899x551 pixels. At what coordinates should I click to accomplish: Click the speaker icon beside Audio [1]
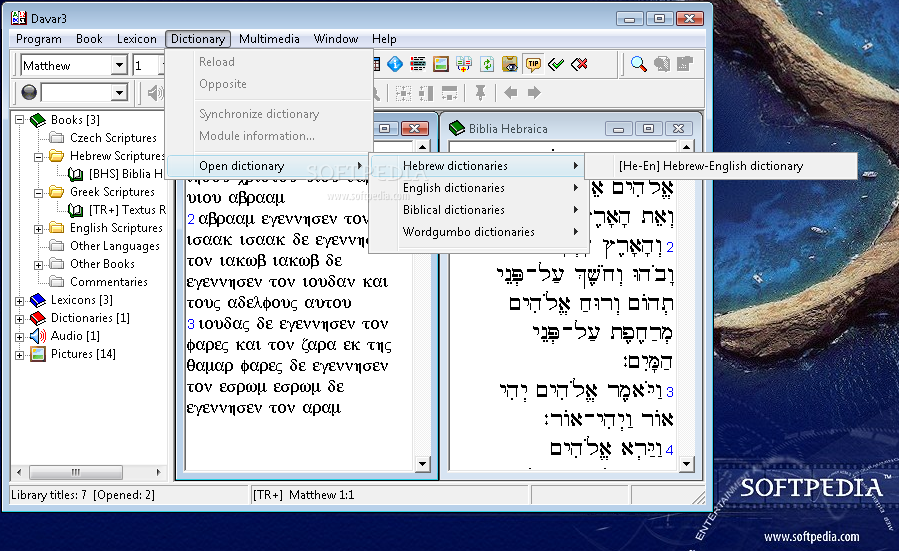click(x=38, y=336)
